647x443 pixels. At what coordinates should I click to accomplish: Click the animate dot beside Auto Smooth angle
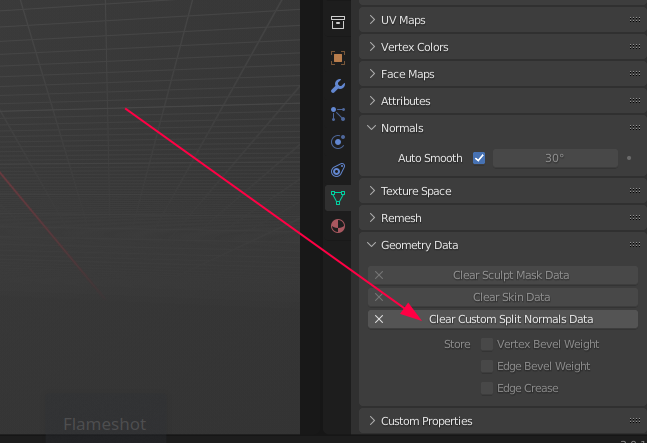(x=629, y=158)
